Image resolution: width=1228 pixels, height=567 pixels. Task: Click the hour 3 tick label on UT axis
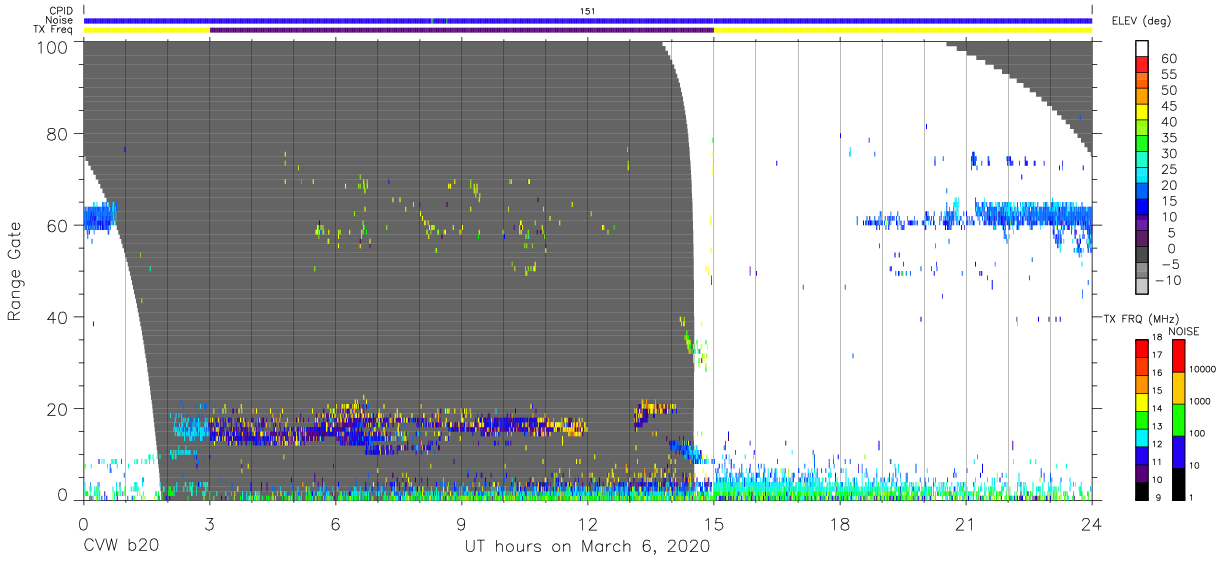click(x=209, y=523)
